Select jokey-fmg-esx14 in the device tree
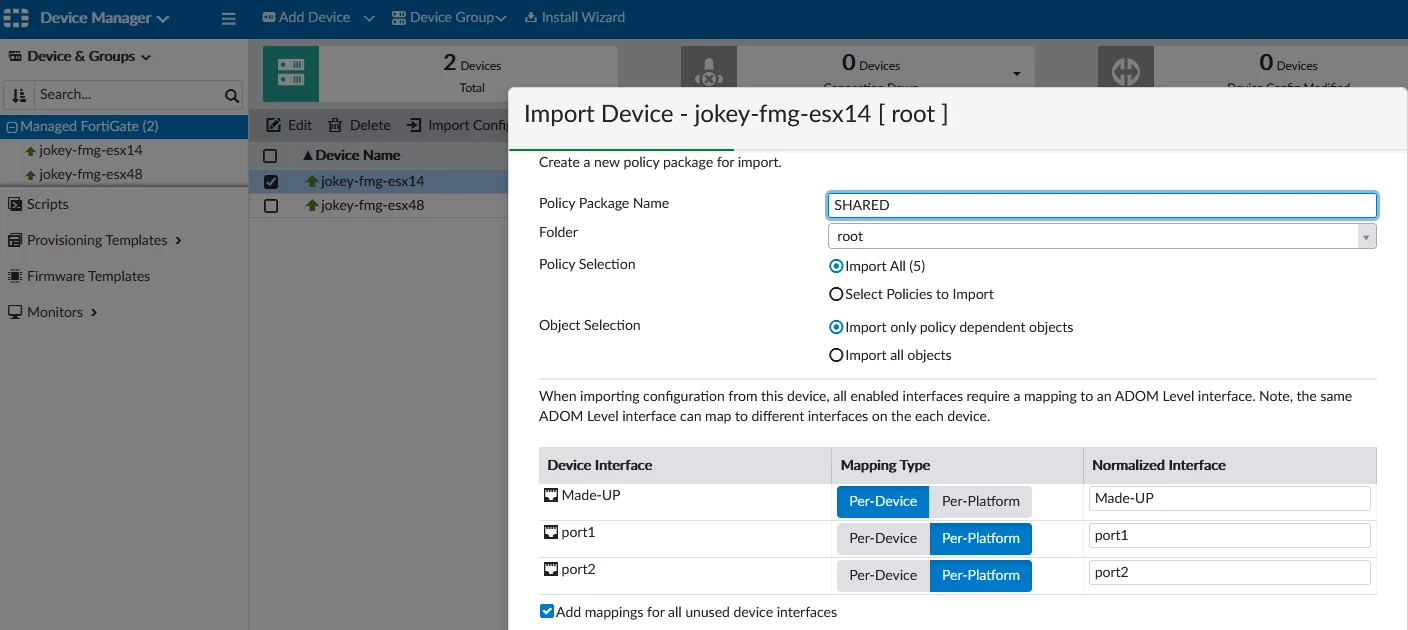The height and width of the screenshot is (630, 1408). pos(90,151)
